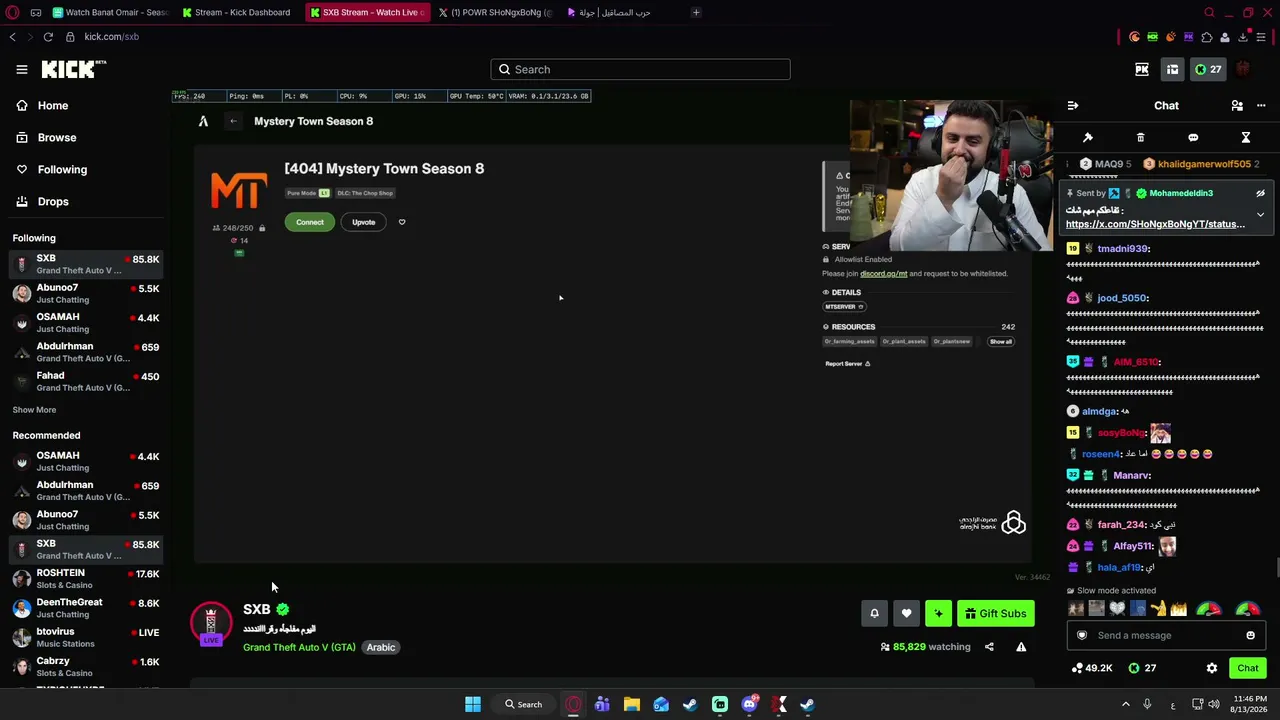Open Fahad channel in Following list
Image resolution: width=1280 pixels, height=720 pixels.
(85, 381)
